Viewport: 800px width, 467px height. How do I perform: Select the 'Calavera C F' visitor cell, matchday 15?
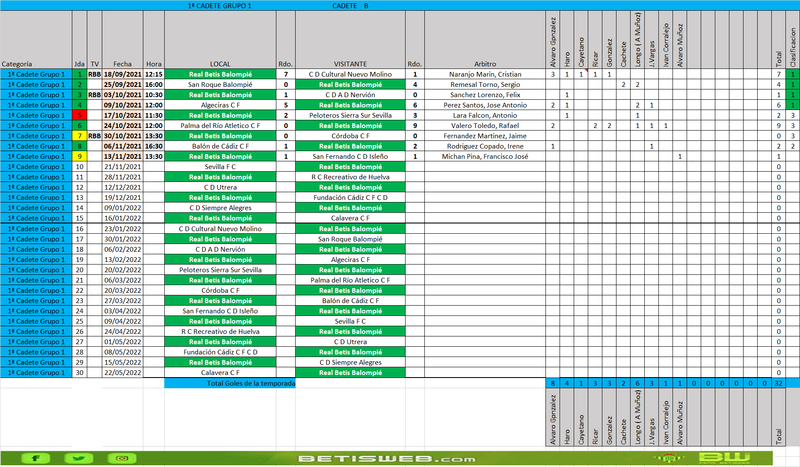click(x=350, y=218)
